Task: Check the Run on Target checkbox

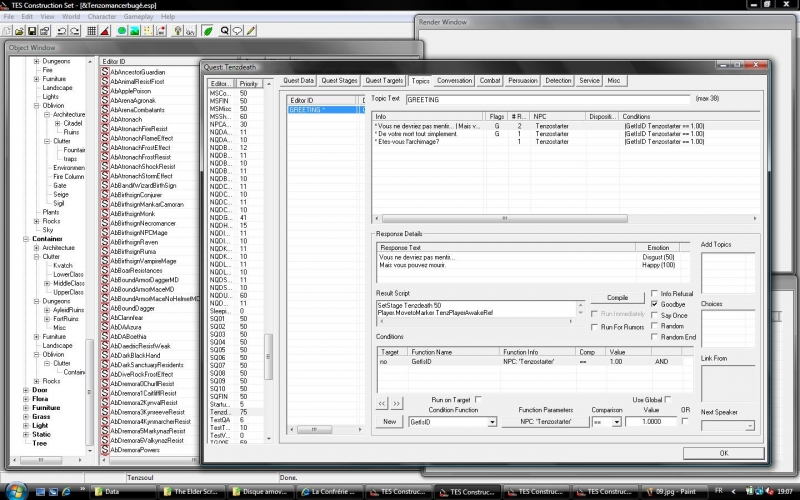Action: coord(478,399)
